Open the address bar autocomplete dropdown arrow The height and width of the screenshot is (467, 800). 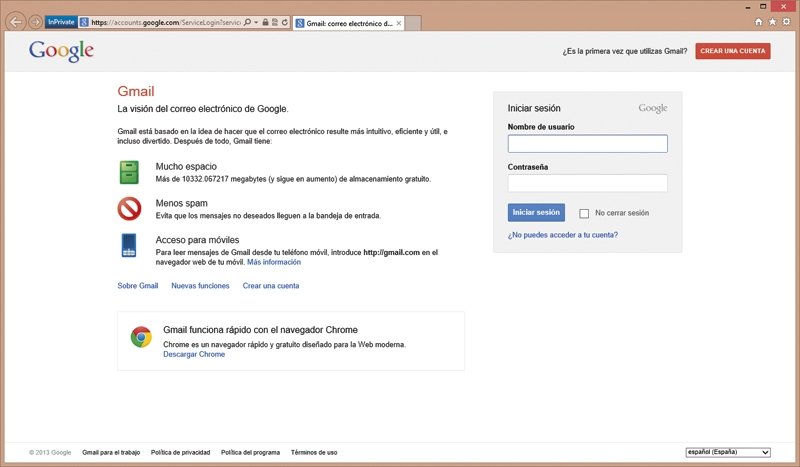pos(256,22)
